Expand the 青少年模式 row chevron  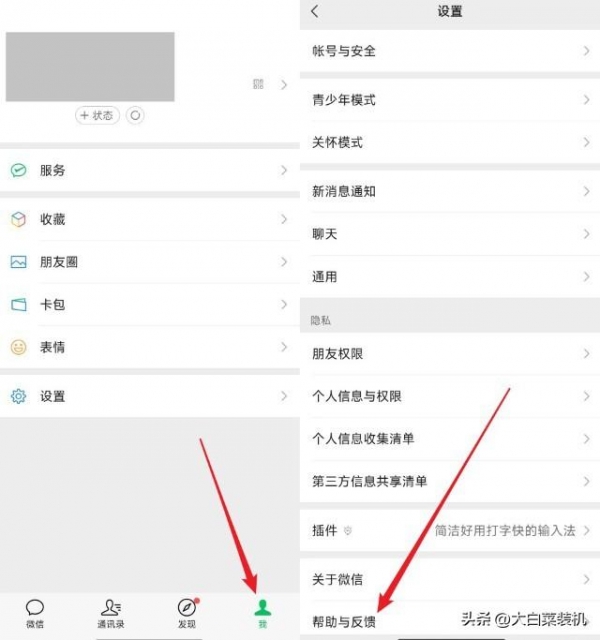coord(587,100)
